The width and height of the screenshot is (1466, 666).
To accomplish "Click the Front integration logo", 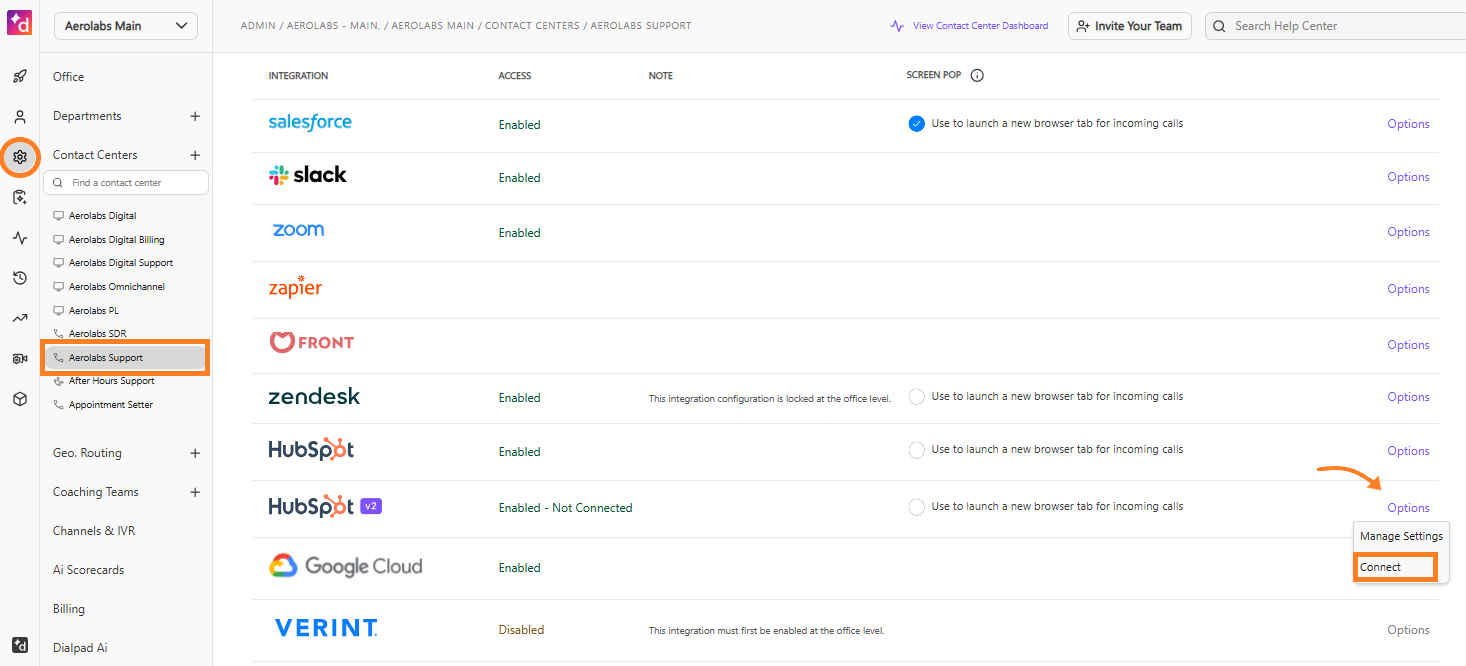I will point(312,342).
